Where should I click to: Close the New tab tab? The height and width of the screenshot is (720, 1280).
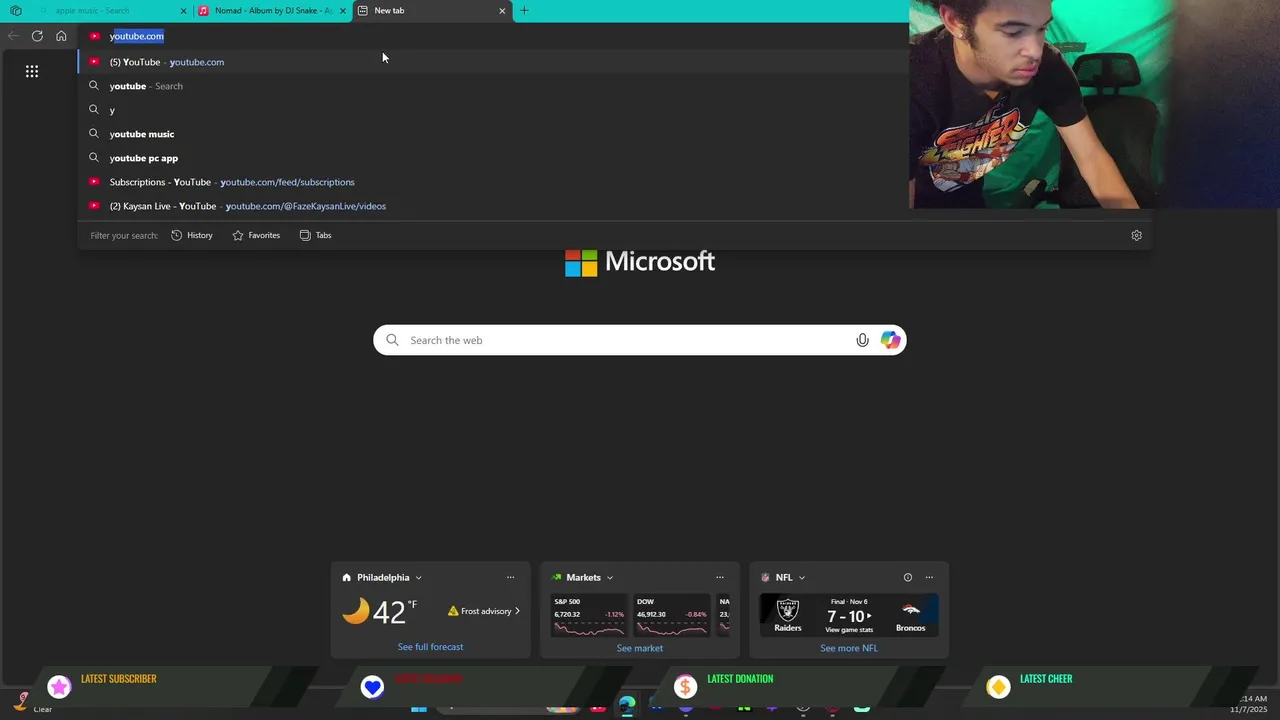502,11
